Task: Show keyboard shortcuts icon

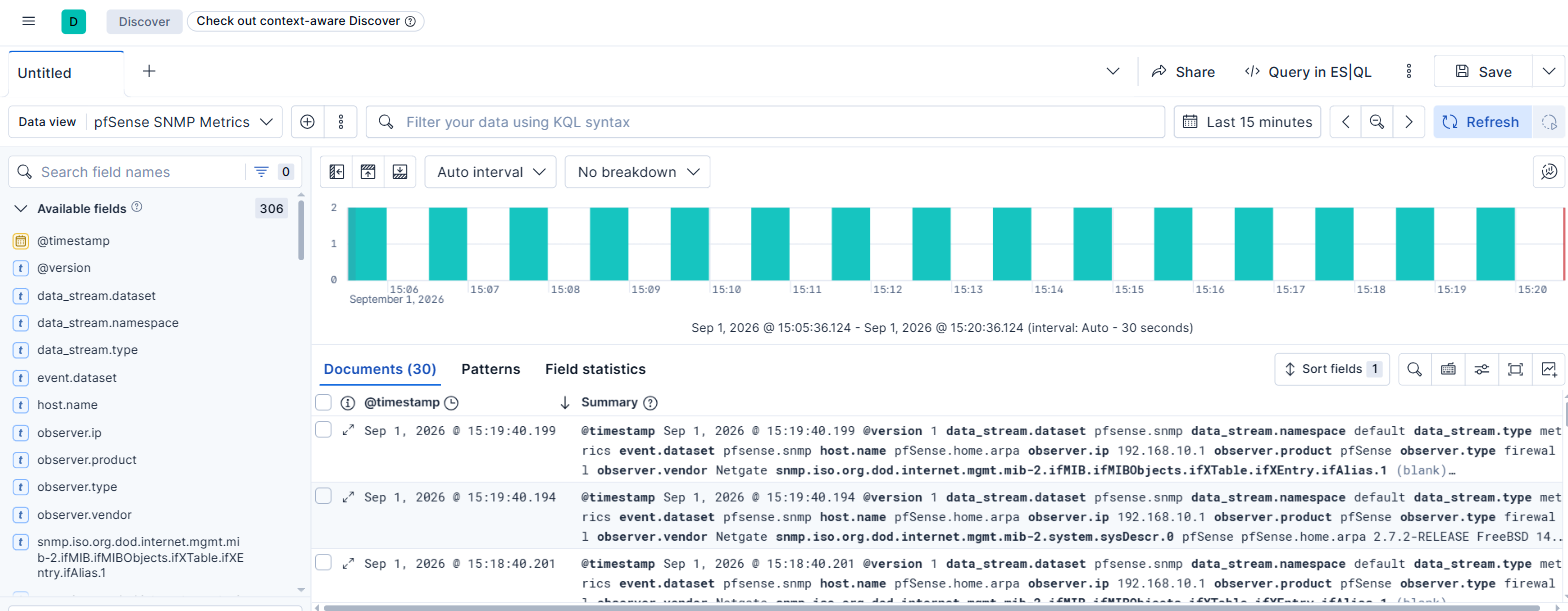Action: pyautogui.click(x=1448, y=369)
